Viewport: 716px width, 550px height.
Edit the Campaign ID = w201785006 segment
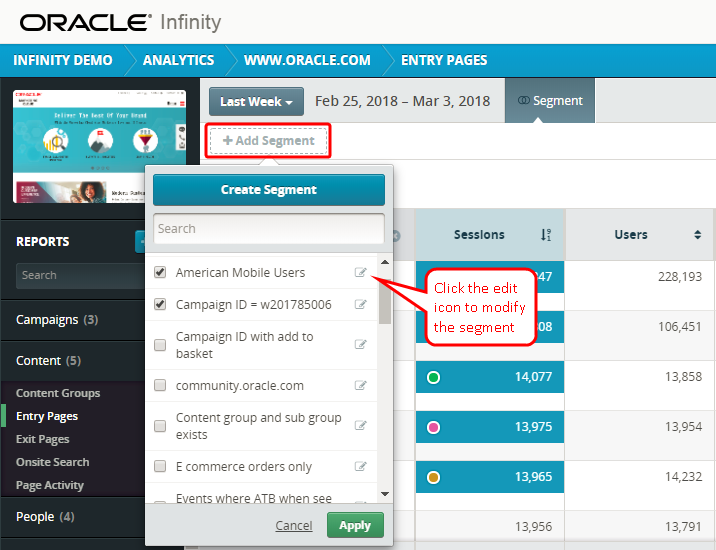360,304
